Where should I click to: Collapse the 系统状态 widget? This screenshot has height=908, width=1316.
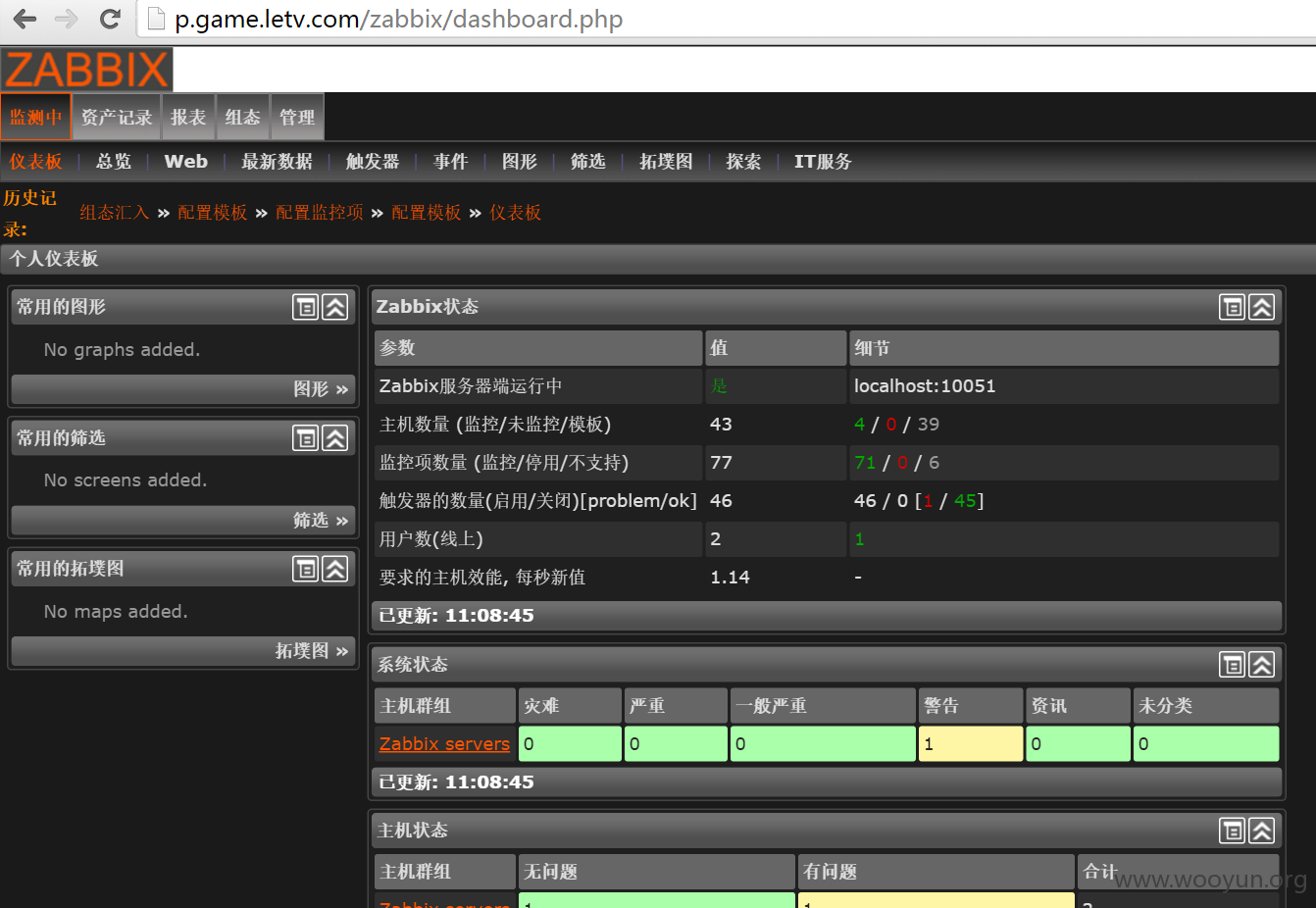[1262, 665]
